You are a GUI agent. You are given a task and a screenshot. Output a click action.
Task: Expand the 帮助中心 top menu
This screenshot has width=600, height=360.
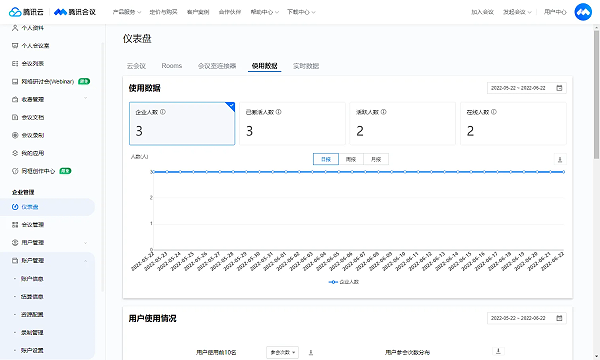pos(265,12)
